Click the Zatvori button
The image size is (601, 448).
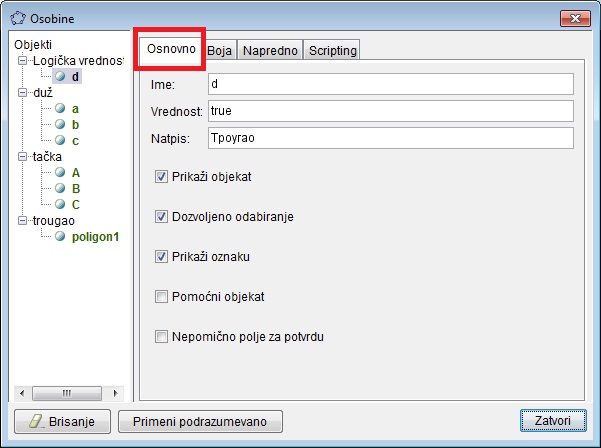[553, 421]
